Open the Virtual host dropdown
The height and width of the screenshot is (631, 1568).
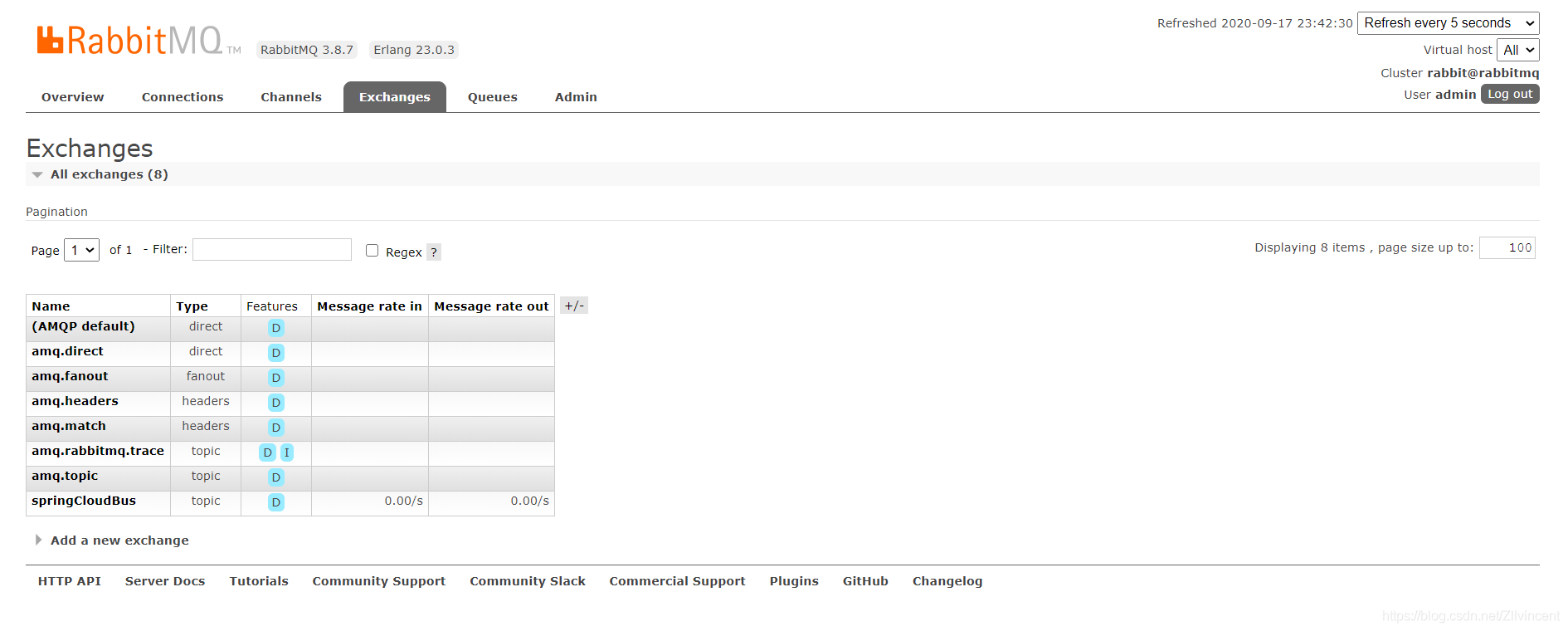(1518, 50)
